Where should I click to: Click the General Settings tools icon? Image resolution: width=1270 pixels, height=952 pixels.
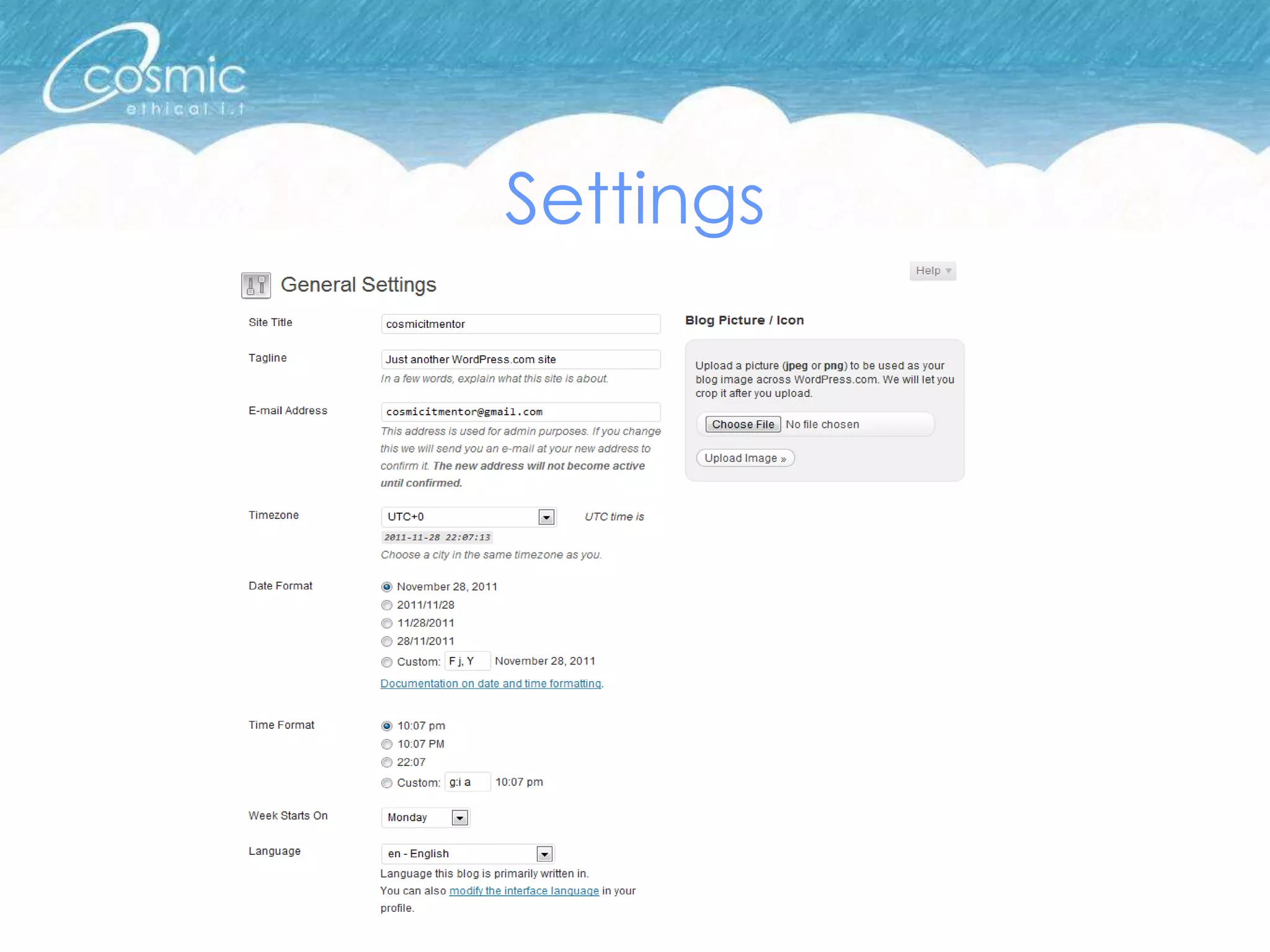[255, 286]
